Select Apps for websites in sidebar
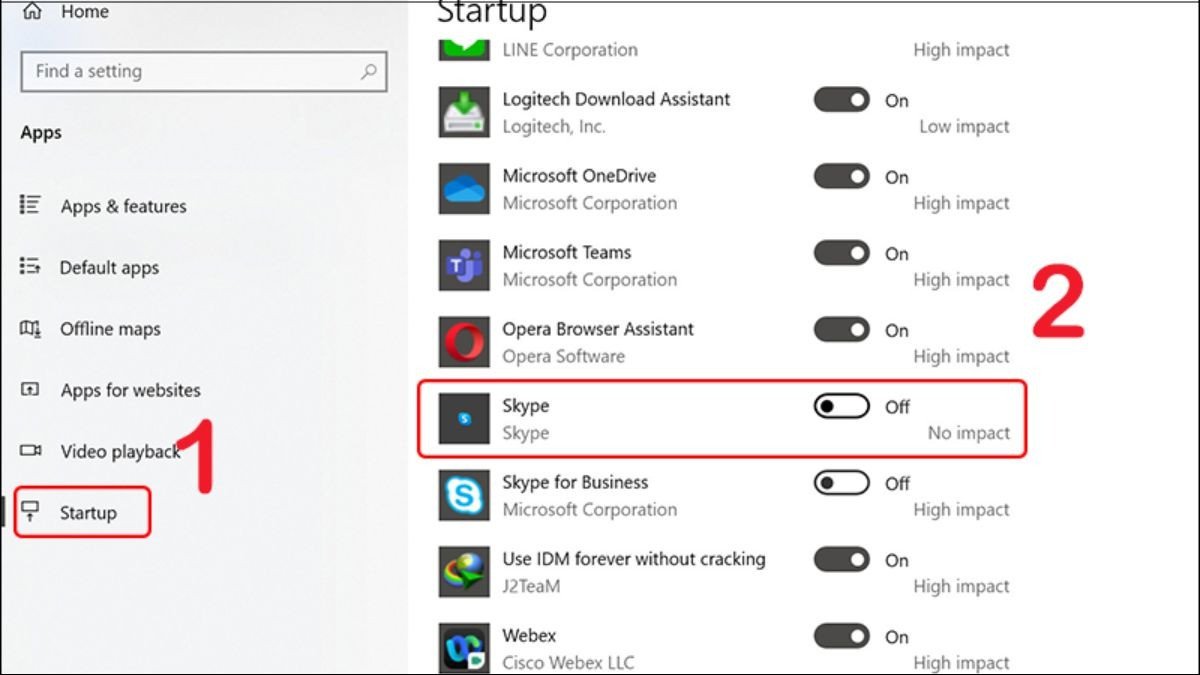This screenshot has width=1200, height=675. click(x=129, y=390)
